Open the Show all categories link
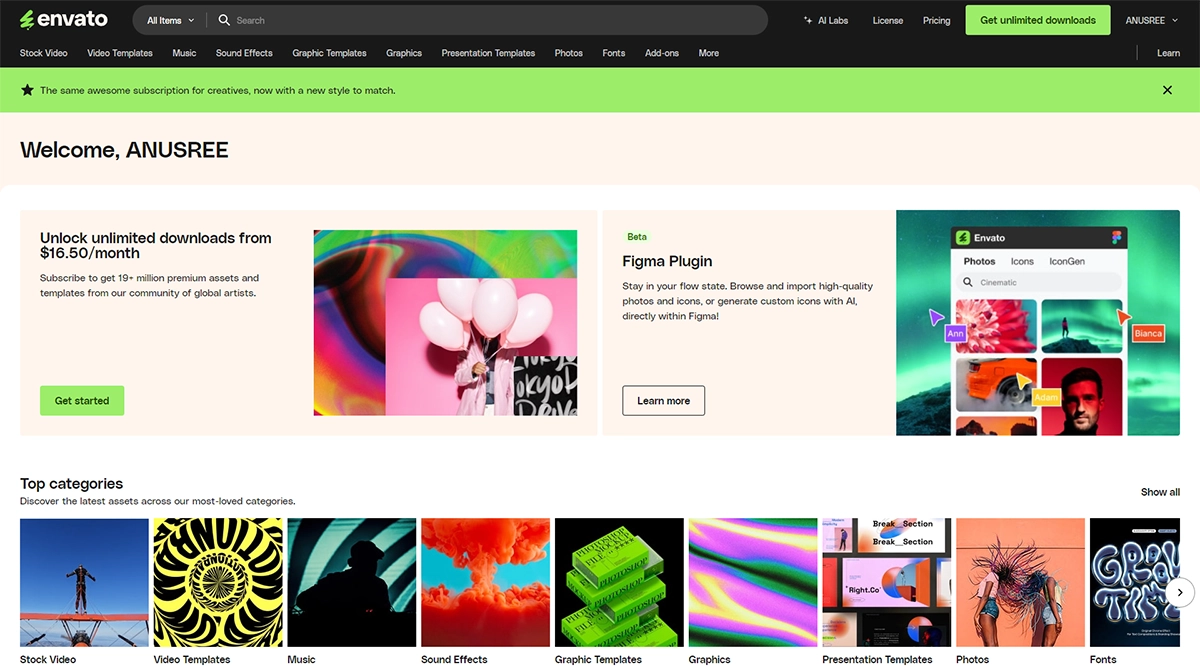 (x=1159, y=492)
